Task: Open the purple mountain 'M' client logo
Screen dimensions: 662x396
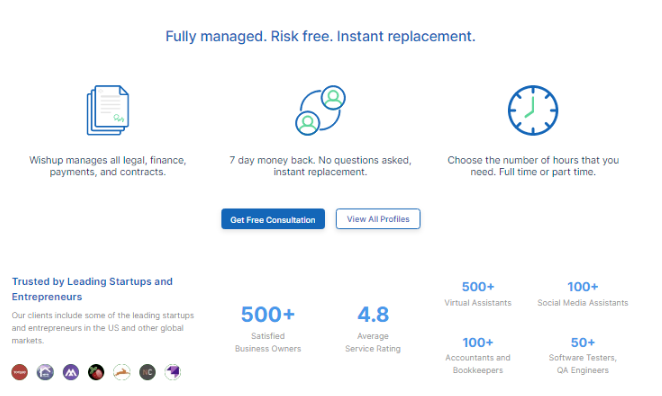Action: click(x=71, y=372)
